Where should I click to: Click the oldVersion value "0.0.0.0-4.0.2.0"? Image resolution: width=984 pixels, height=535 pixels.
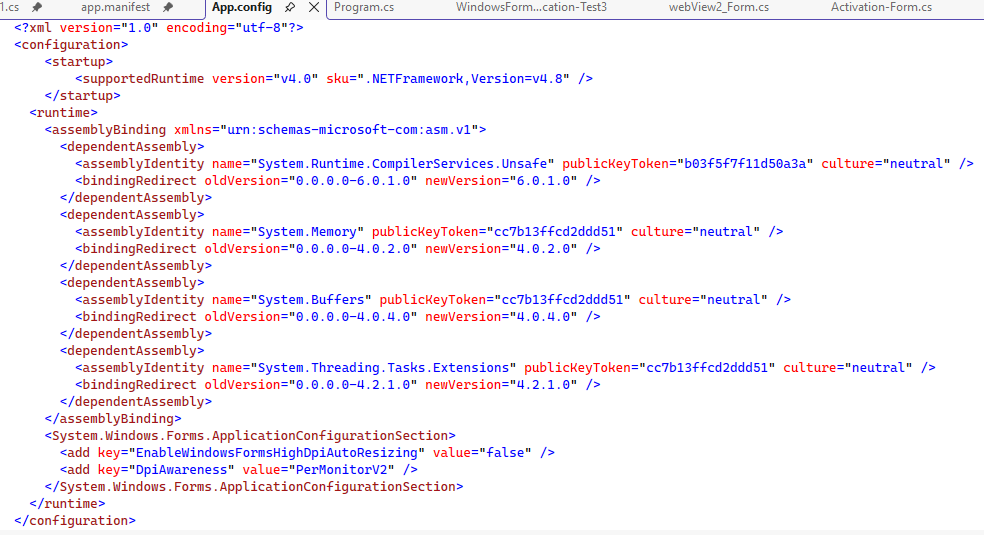point(353,248)
